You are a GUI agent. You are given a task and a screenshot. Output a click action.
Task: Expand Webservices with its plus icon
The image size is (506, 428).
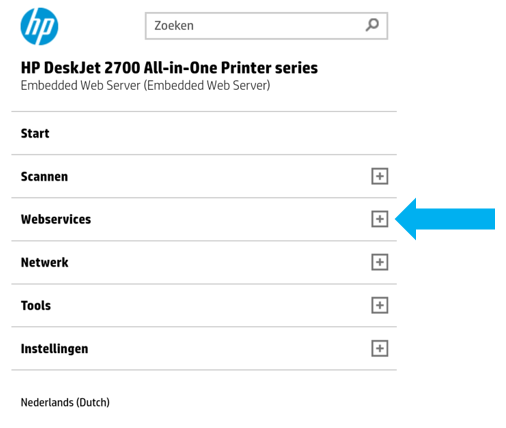coord(380,219)
